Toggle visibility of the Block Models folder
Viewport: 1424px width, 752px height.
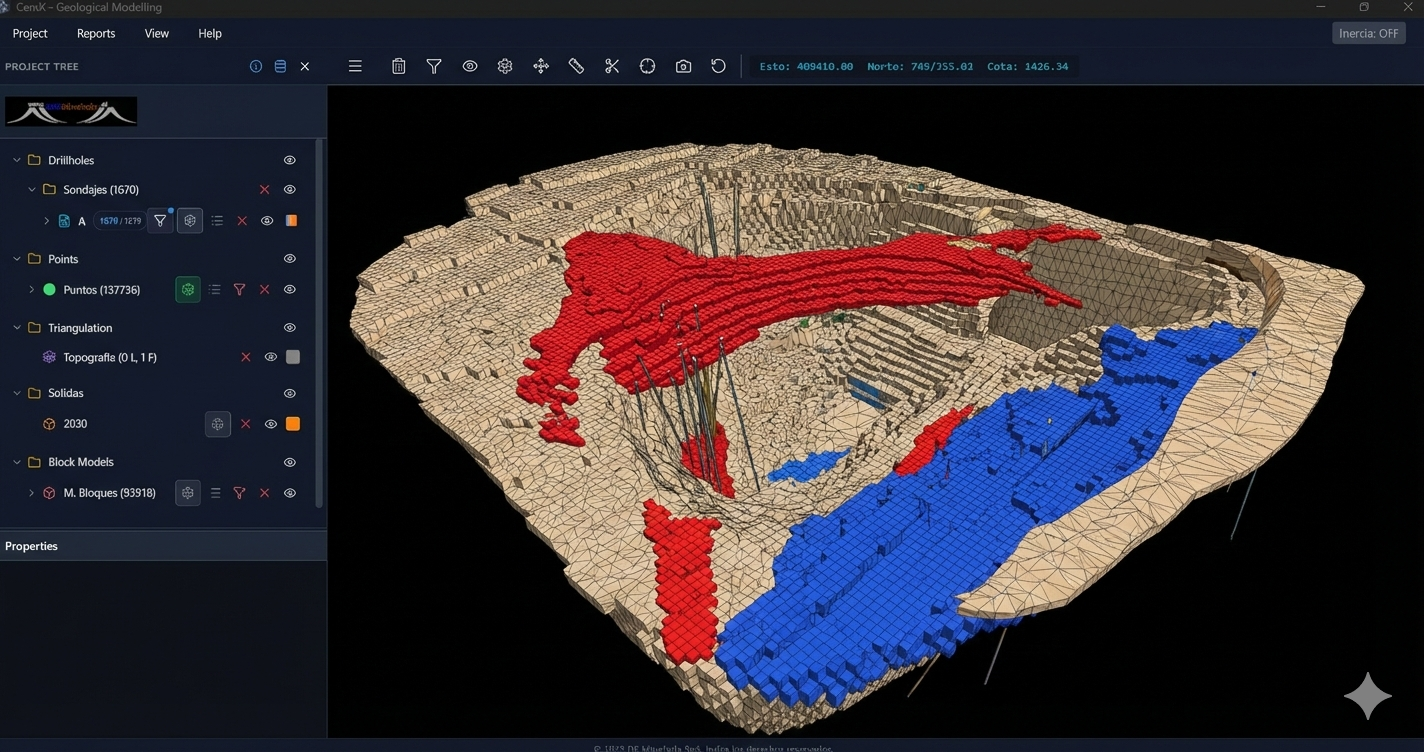tap(289, 461)
